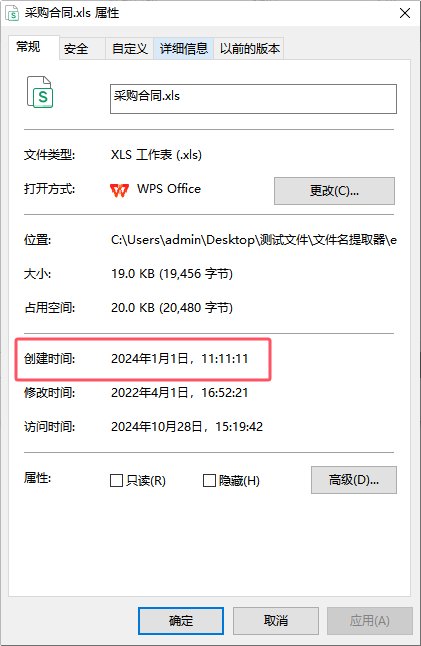Select the 常规 tab
421x646 pixels.
tap(28, 47)
